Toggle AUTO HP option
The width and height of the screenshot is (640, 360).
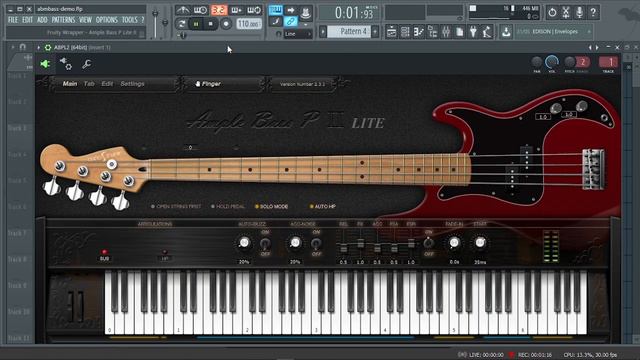pos(322,207)
